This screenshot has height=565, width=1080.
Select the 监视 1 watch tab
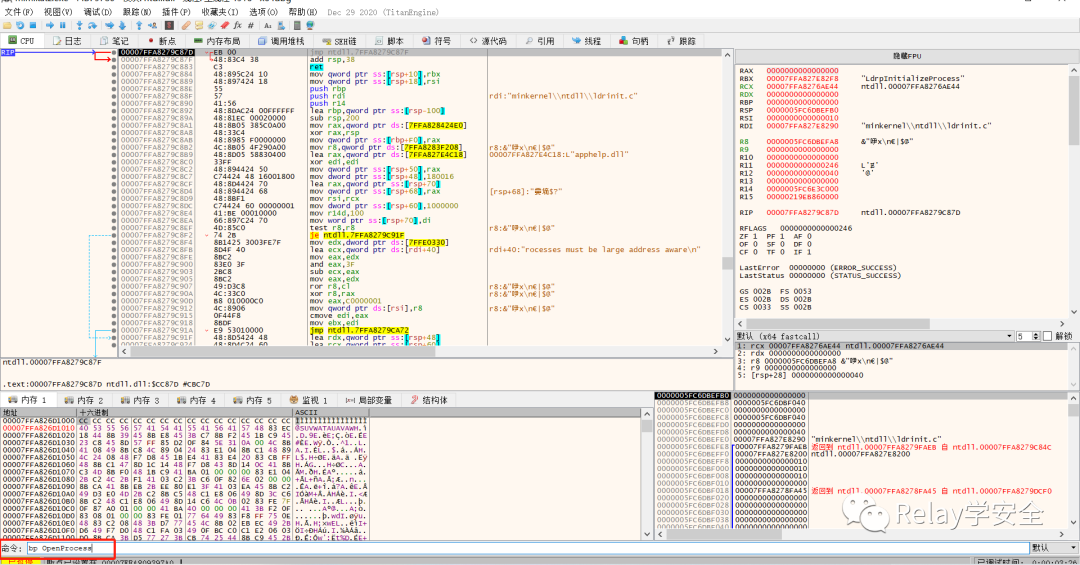[x=309, y=400]
